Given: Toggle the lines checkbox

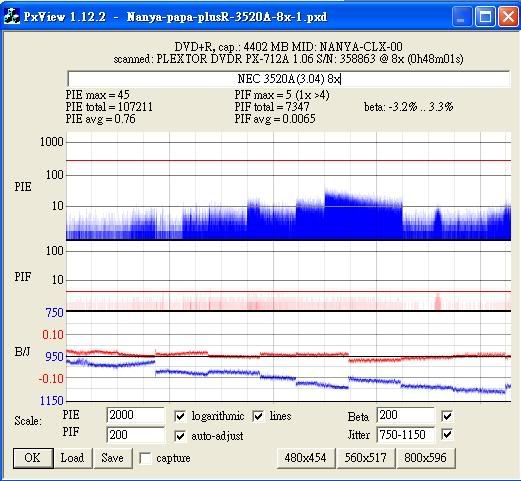Looking at the screenshot, I should tap(258, 416).
